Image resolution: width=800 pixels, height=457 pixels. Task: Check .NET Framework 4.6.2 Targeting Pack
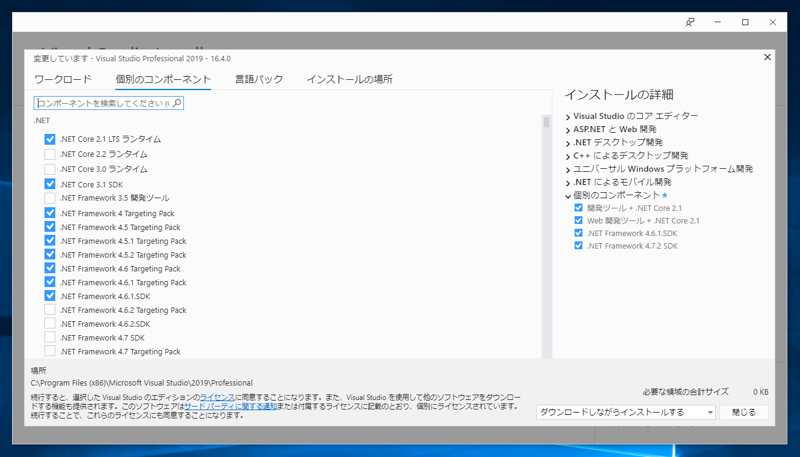point(49,309)
